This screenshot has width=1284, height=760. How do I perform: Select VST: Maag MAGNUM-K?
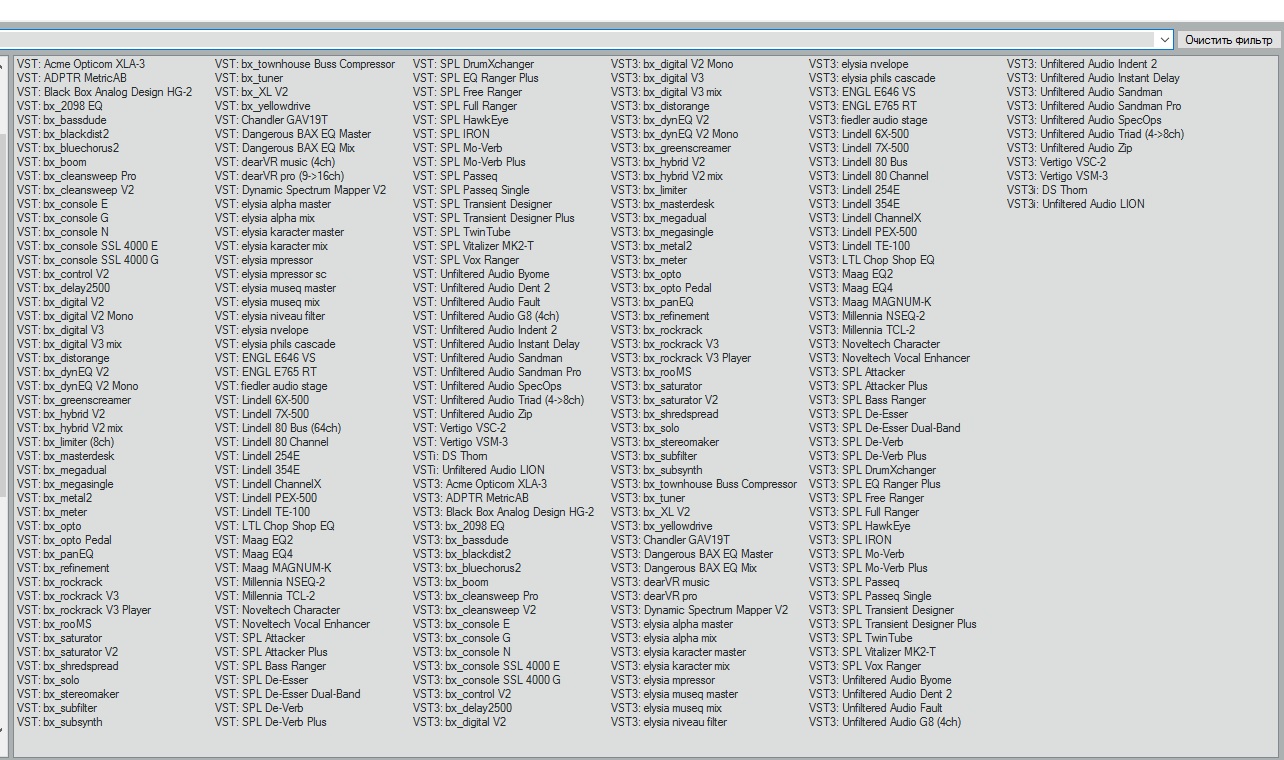273,568
